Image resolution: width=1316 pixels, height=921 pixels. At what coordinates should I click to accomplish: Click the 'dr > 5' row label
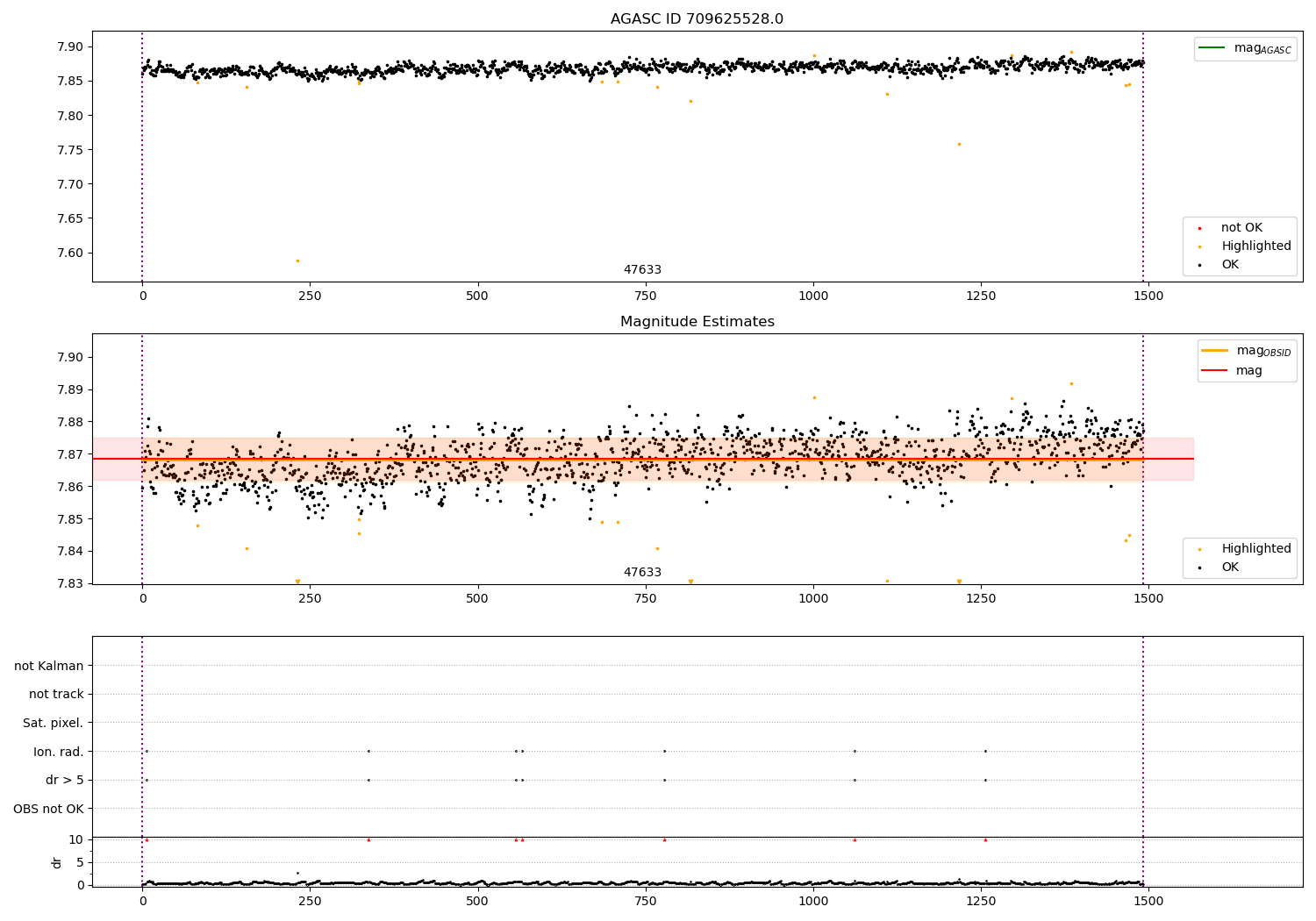pos(65,781)
